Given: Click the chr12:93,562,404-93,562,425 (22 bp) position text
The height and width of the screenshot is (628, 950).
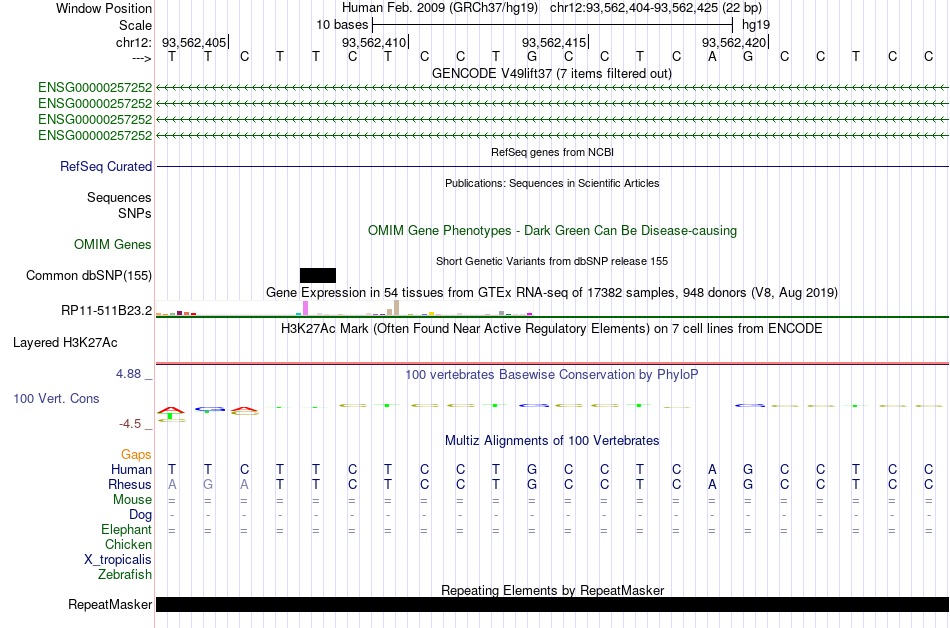Looking at the screenshot, I should tap(656, 8).
